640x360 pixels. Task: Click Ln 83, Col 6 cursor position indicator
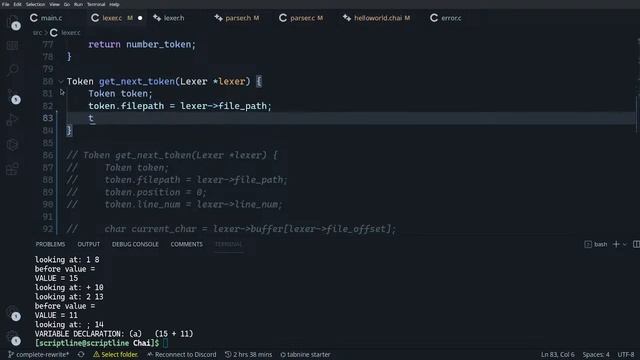point(558,354)
